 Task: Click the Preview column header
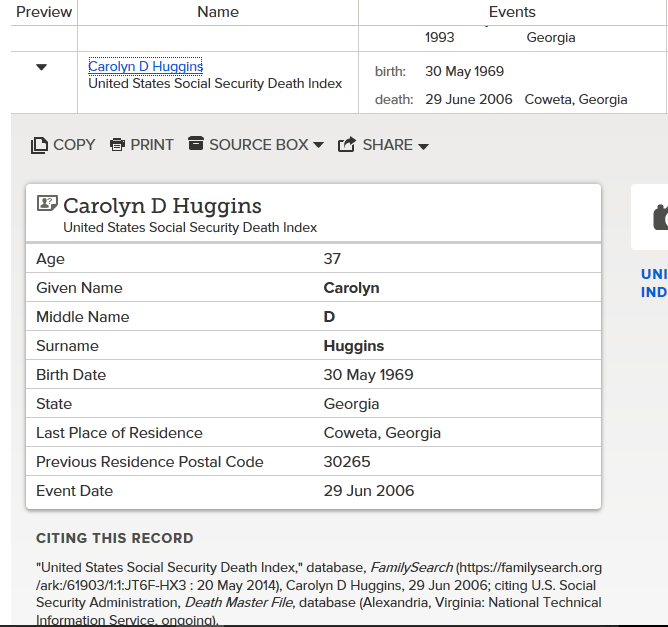[x=44, y=12]
